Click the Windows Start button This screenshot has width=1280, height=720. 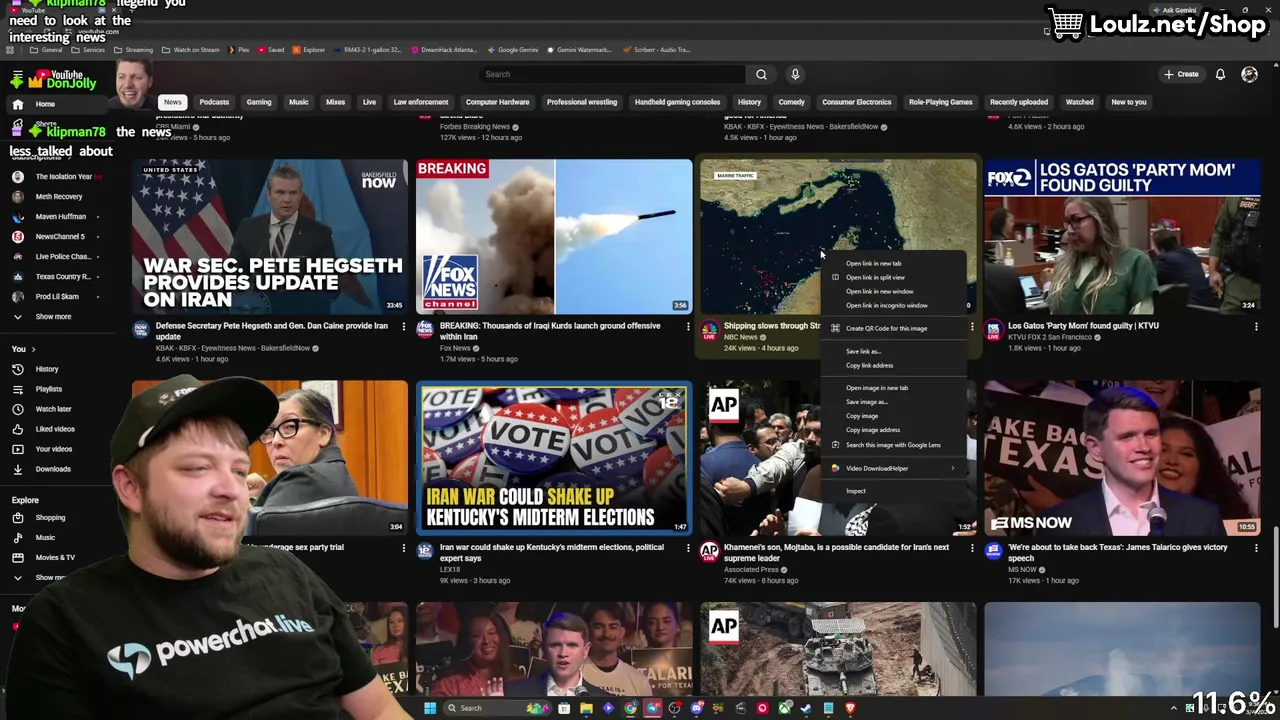coord(430,708)
